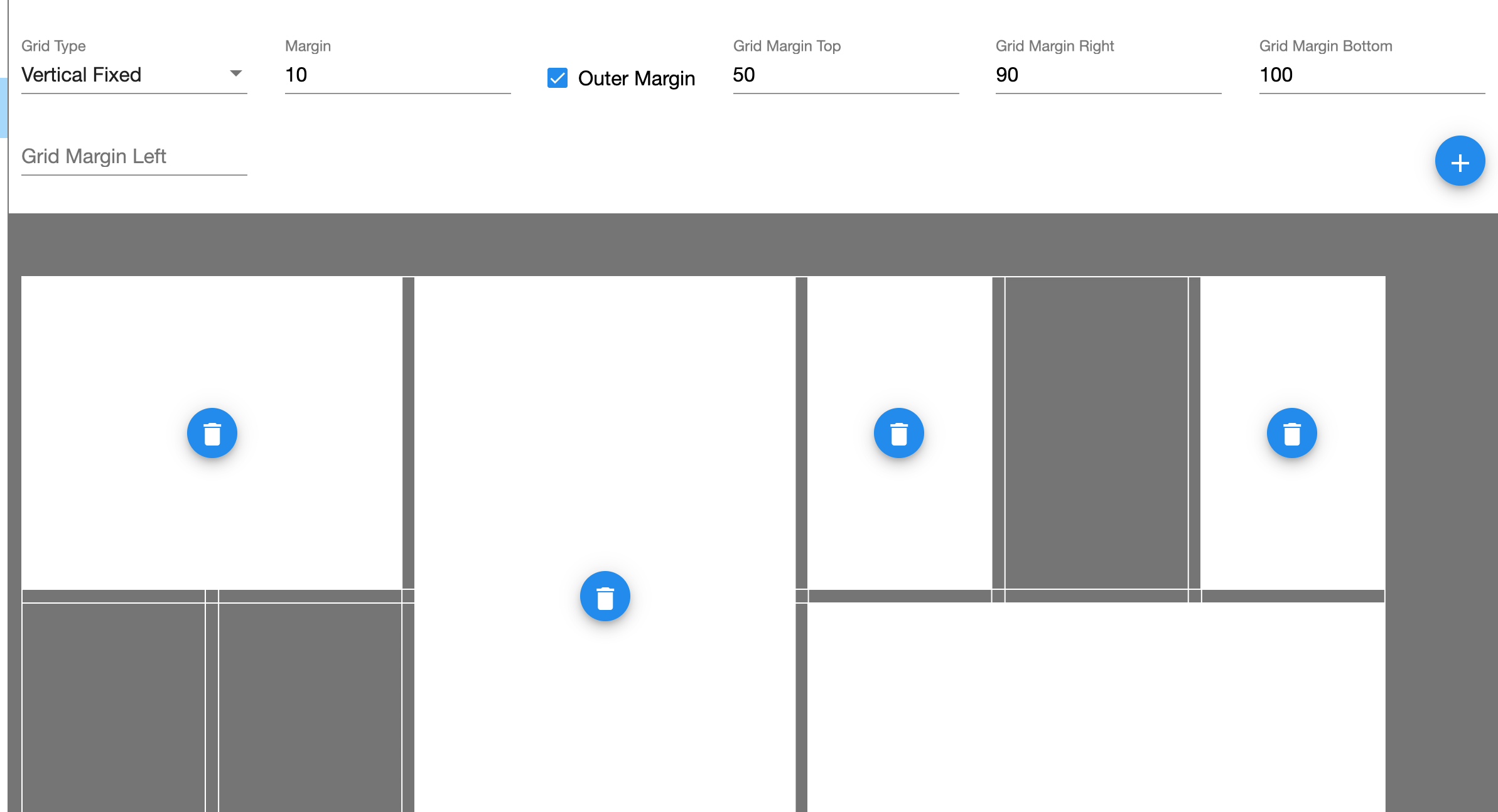This screenshot has width=1498, height=812.
Task: Toggle the Outer Margin checkbox
Action: click(x=558, y=78)
